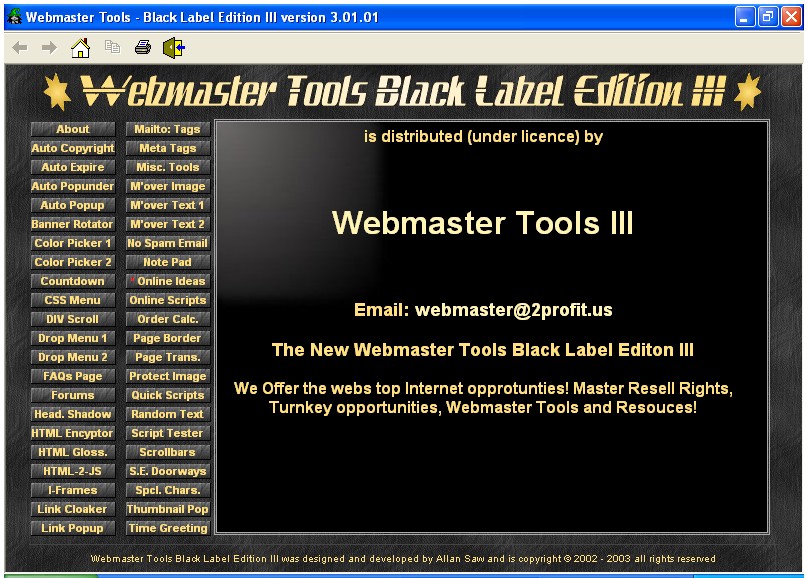Screen dimensions: 808x578
Task: Open the Thumbnail Pop tool
Action: coord(168,509)
